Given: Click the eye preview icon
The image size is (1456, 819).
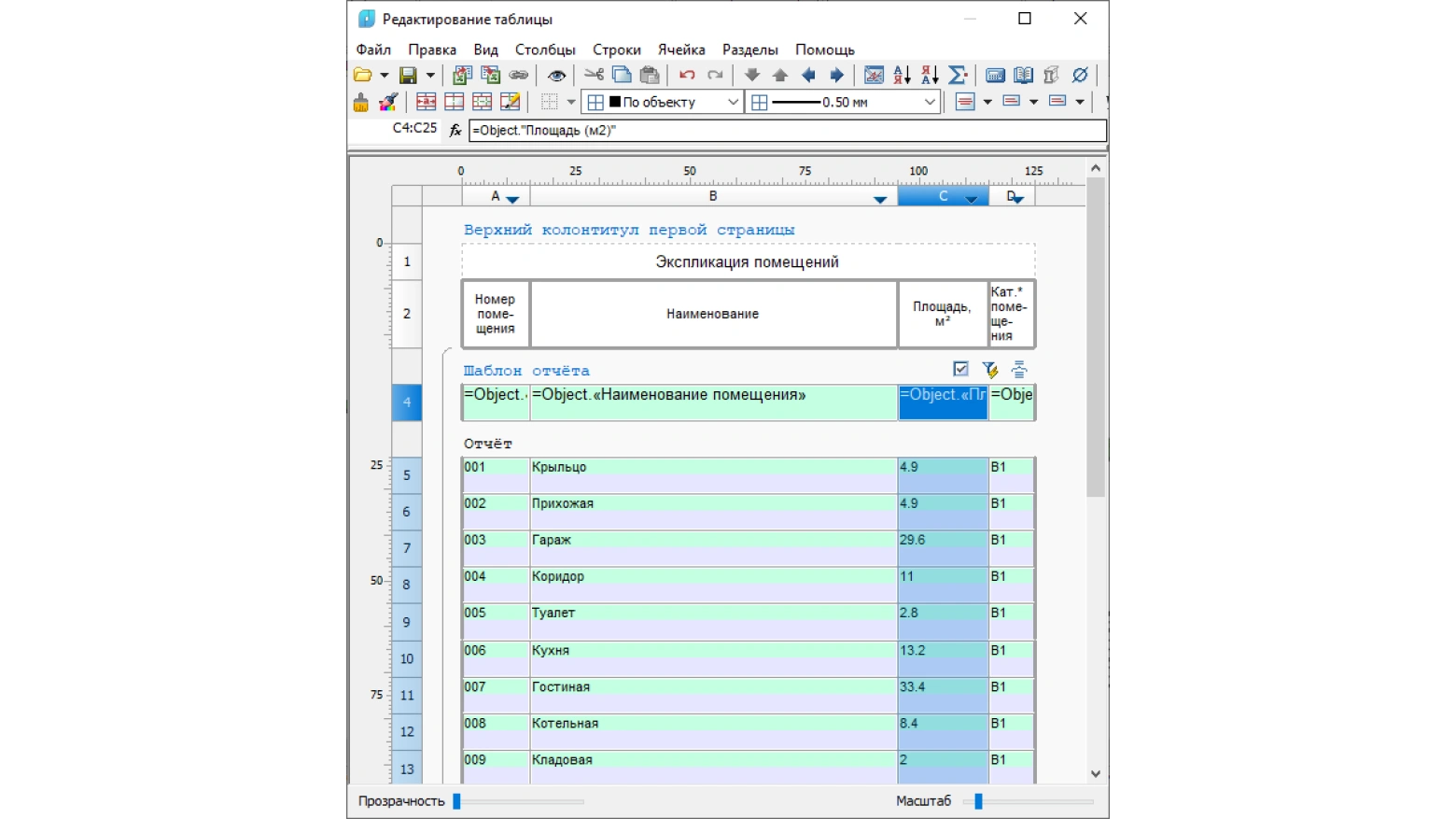Looking at the screenshot, I should (x=557, y=76).
